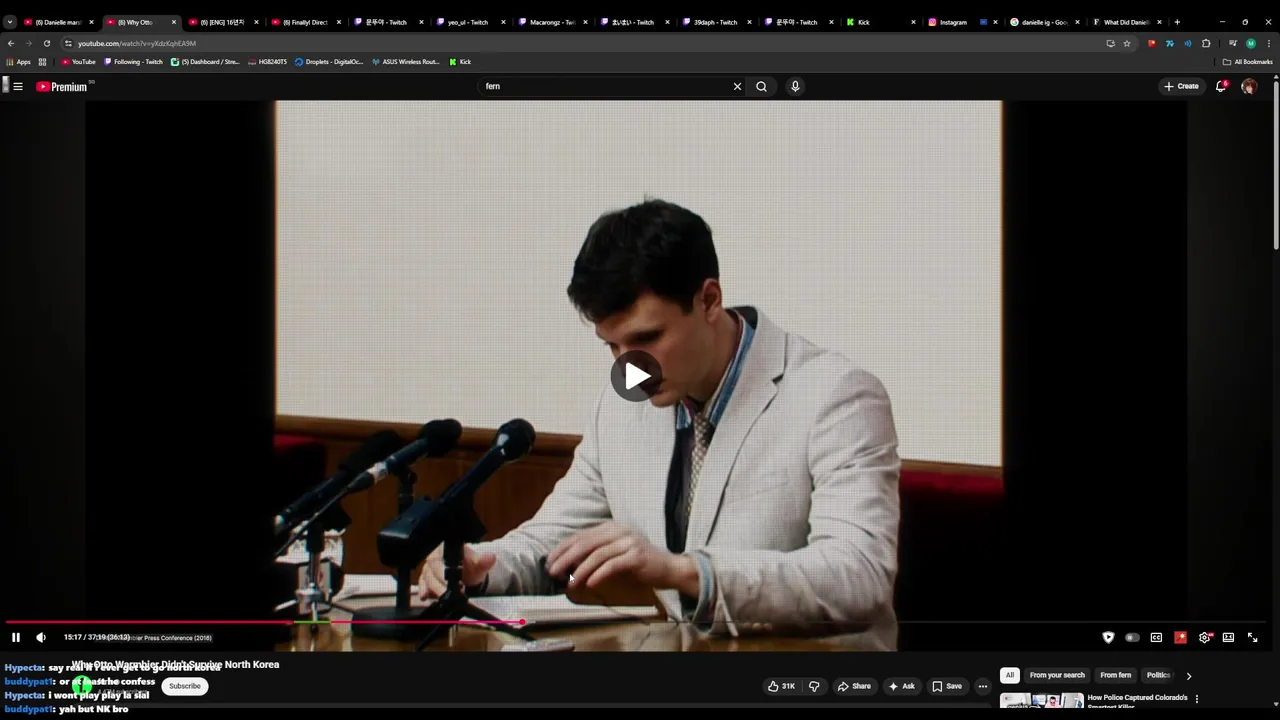
Task: Open a new browser tab
Action: 1177,22
